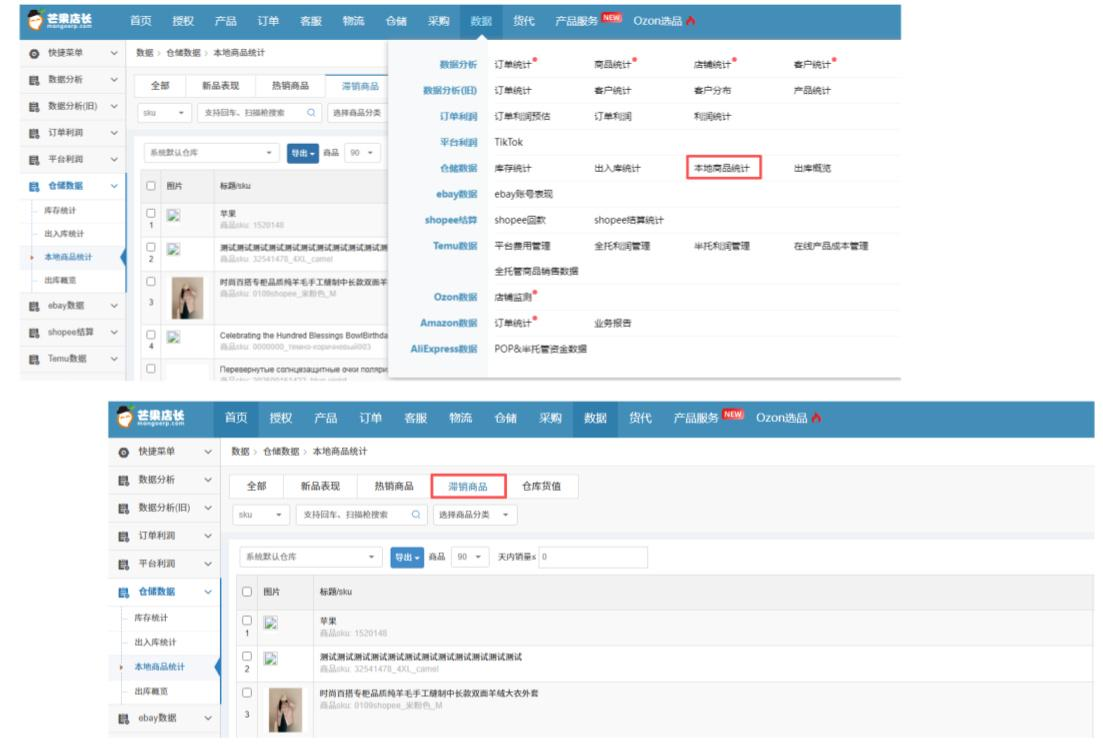Click the 快捷菜单 gear icon in the lower sidebar

coord(124,452)
